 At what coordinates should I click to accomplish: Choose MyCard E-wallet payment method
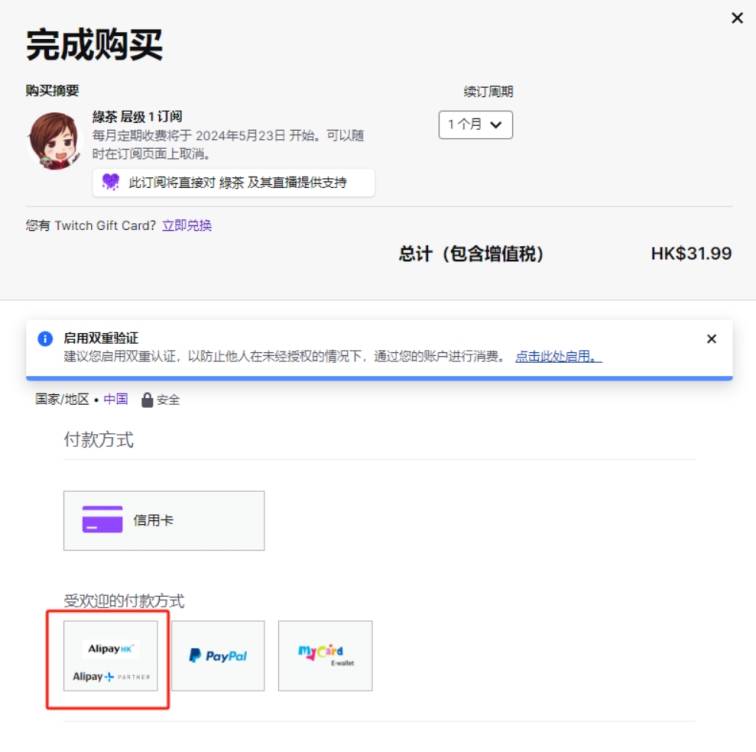(325, 656)
